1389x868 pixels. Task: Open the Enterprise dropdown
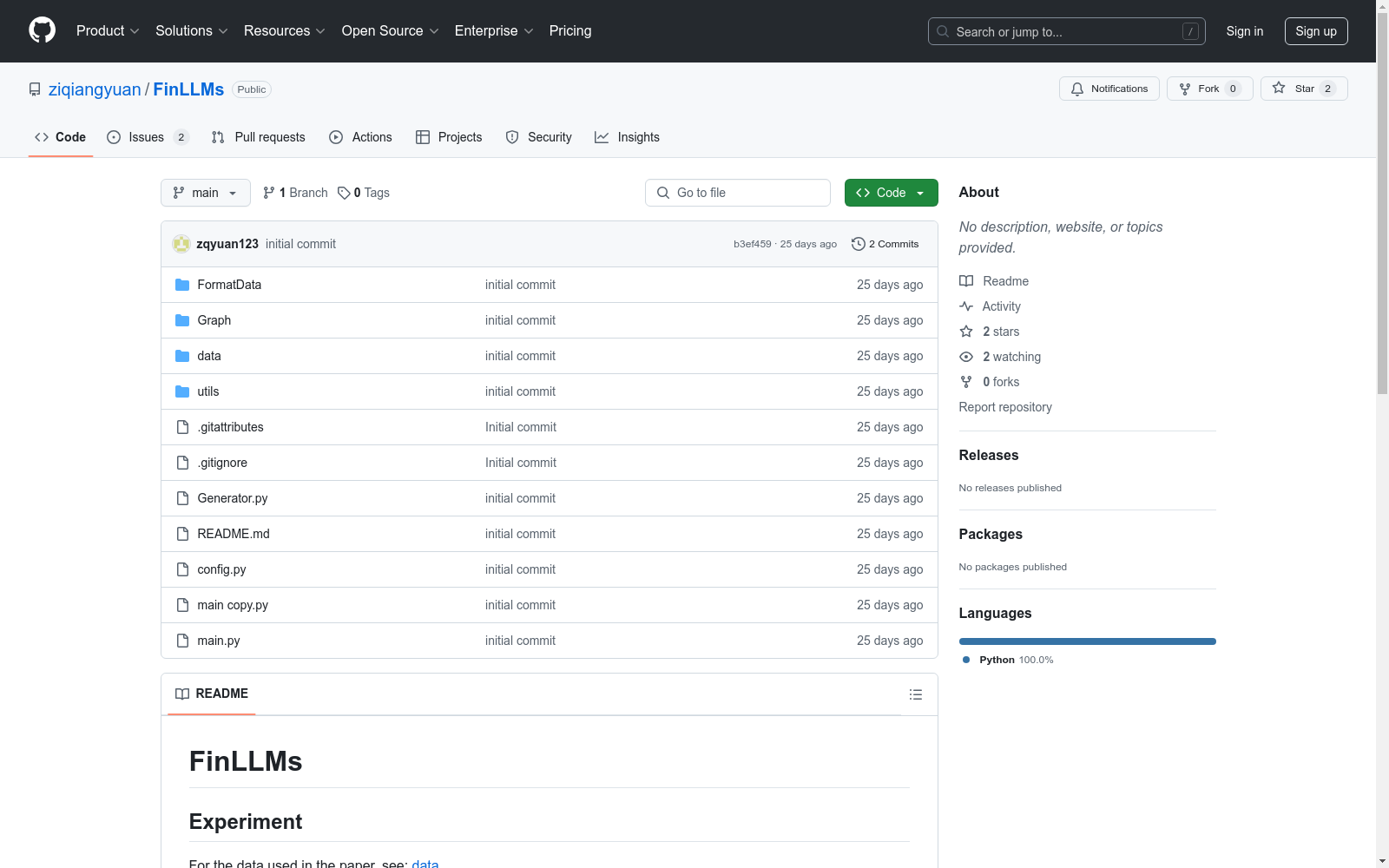click(x=494, y=30)
